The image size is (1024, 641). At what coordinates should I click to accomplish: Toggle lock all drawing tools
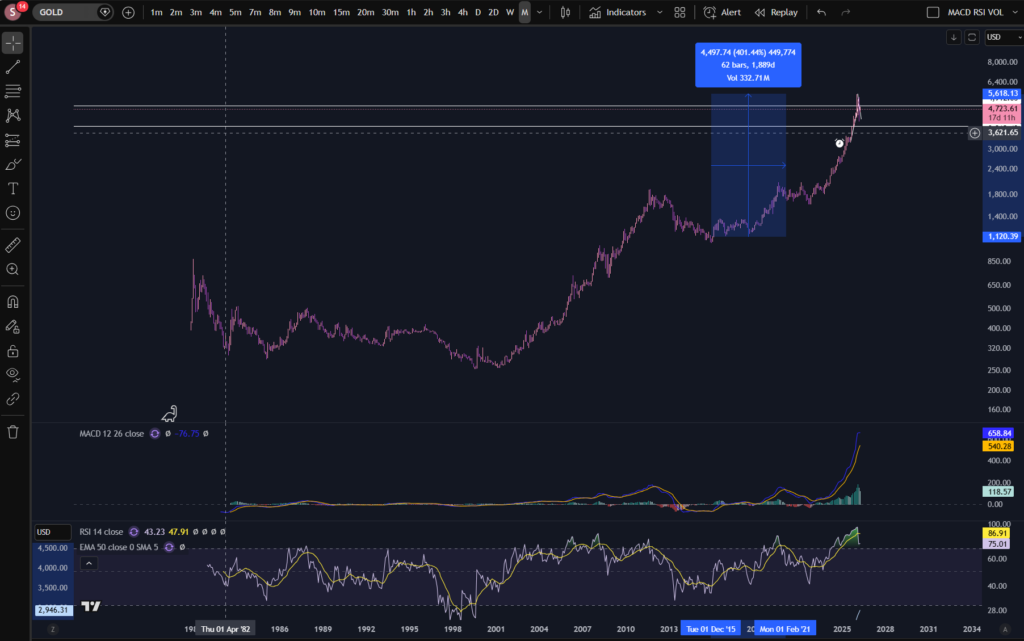(x=13, y=351)
